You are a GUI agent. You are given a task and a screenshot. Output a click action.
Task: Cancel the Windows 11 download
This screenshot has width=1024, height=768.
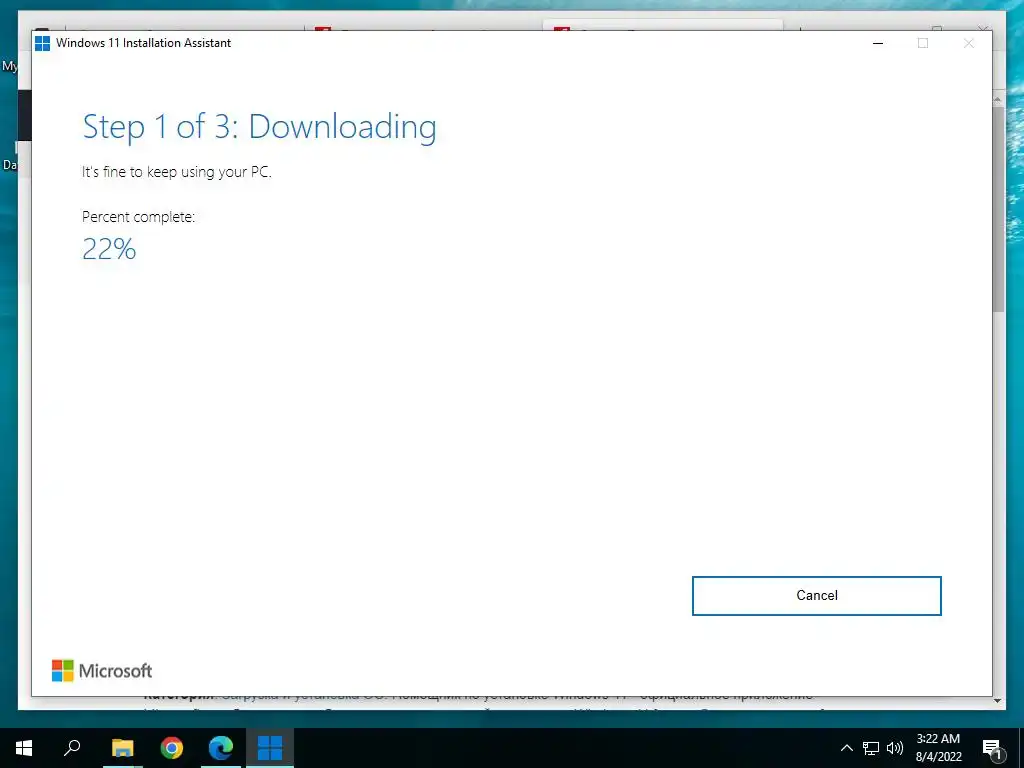tap(816, 596)
